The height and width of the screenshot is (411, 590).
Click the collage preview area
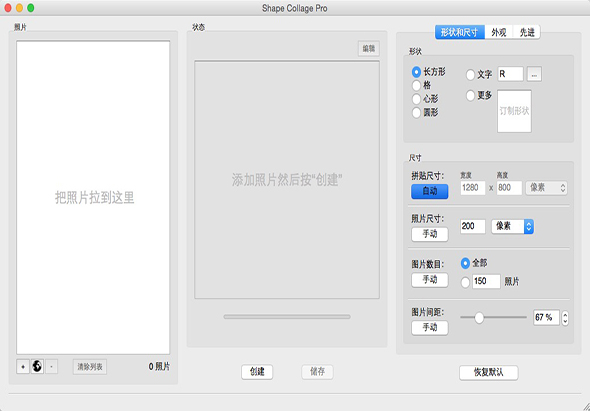tap(287, 180)
